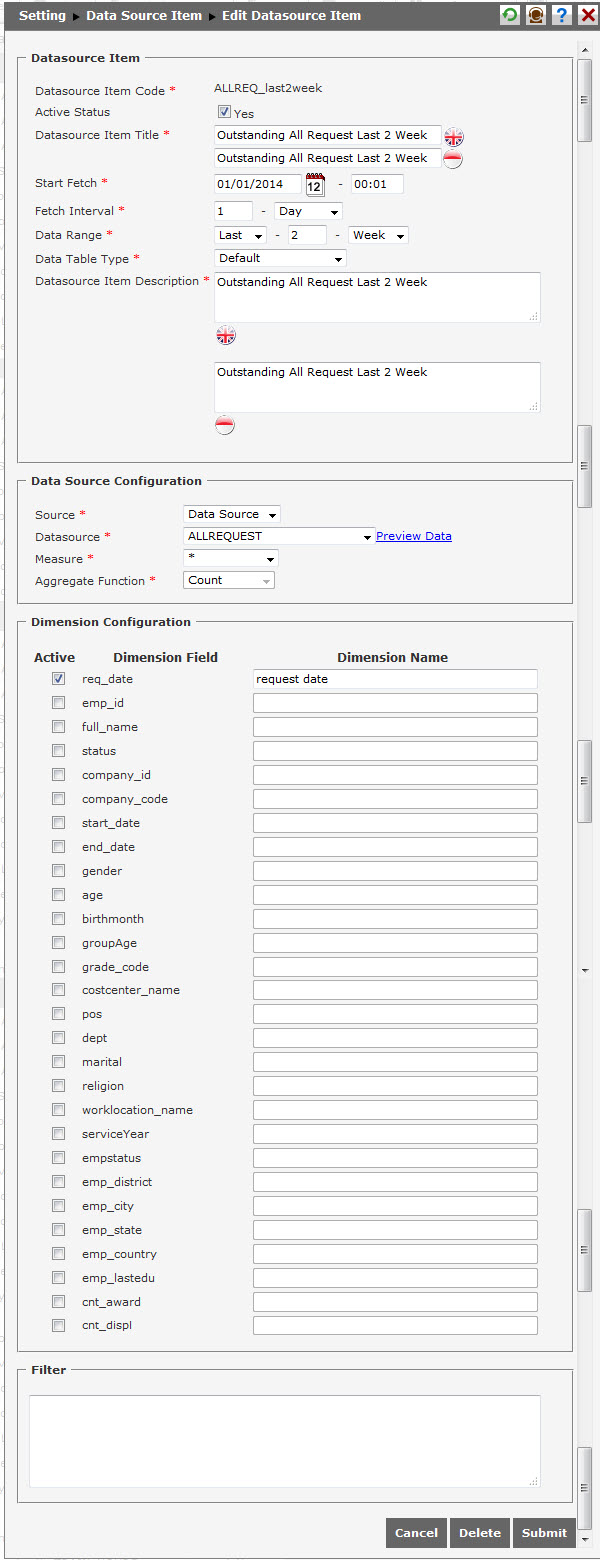Click the Filter text area

click(x=285, y=1441)
